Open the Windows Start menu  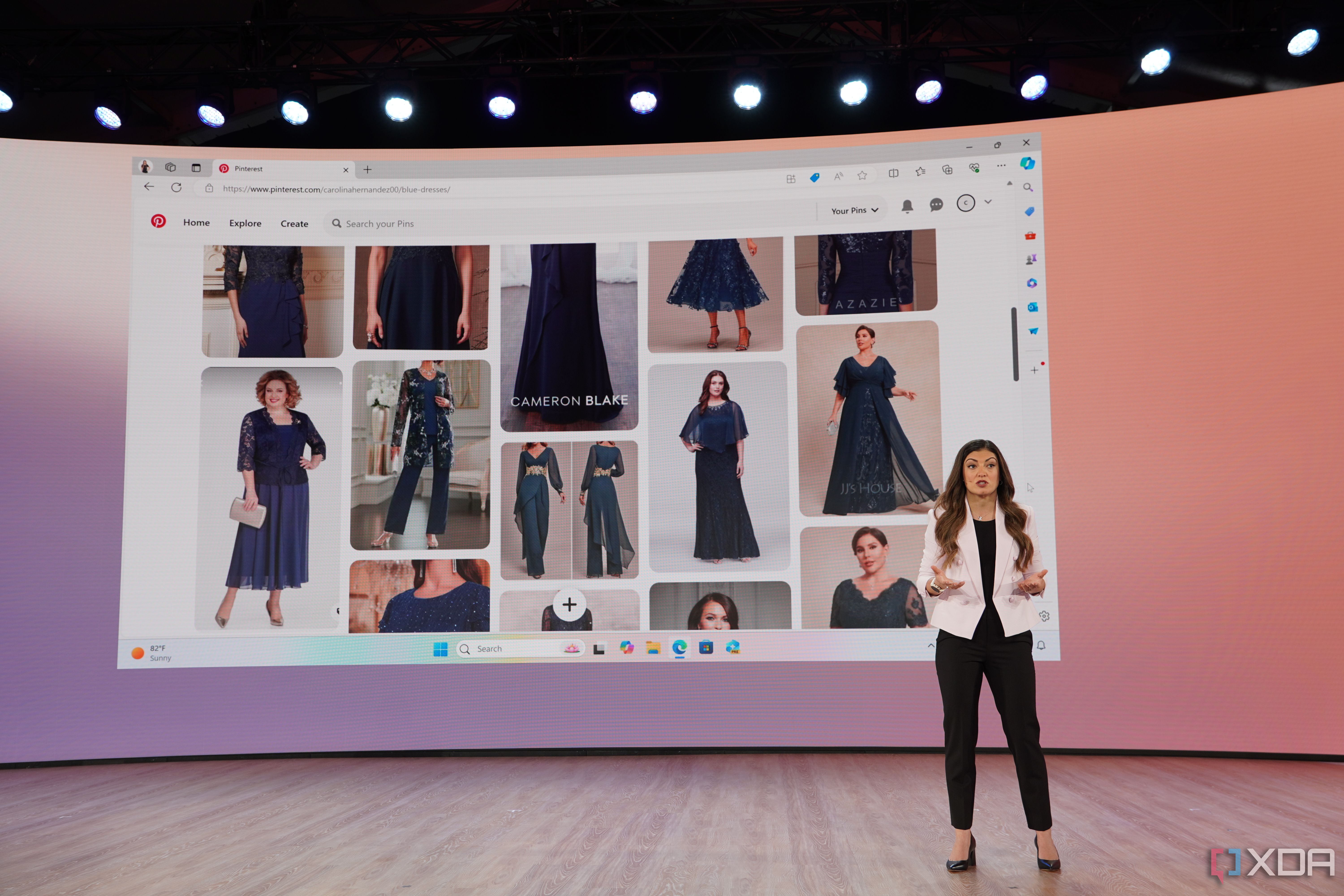441,649
